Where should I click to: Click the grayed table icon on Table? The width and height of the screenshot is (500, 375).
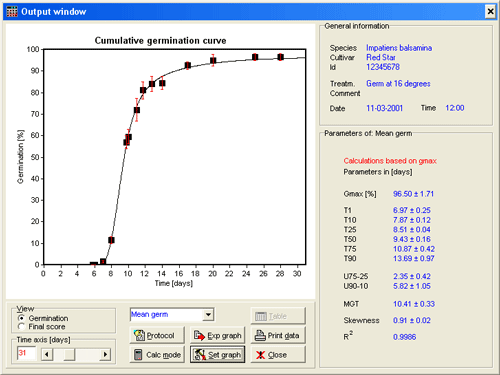point(261,316)
